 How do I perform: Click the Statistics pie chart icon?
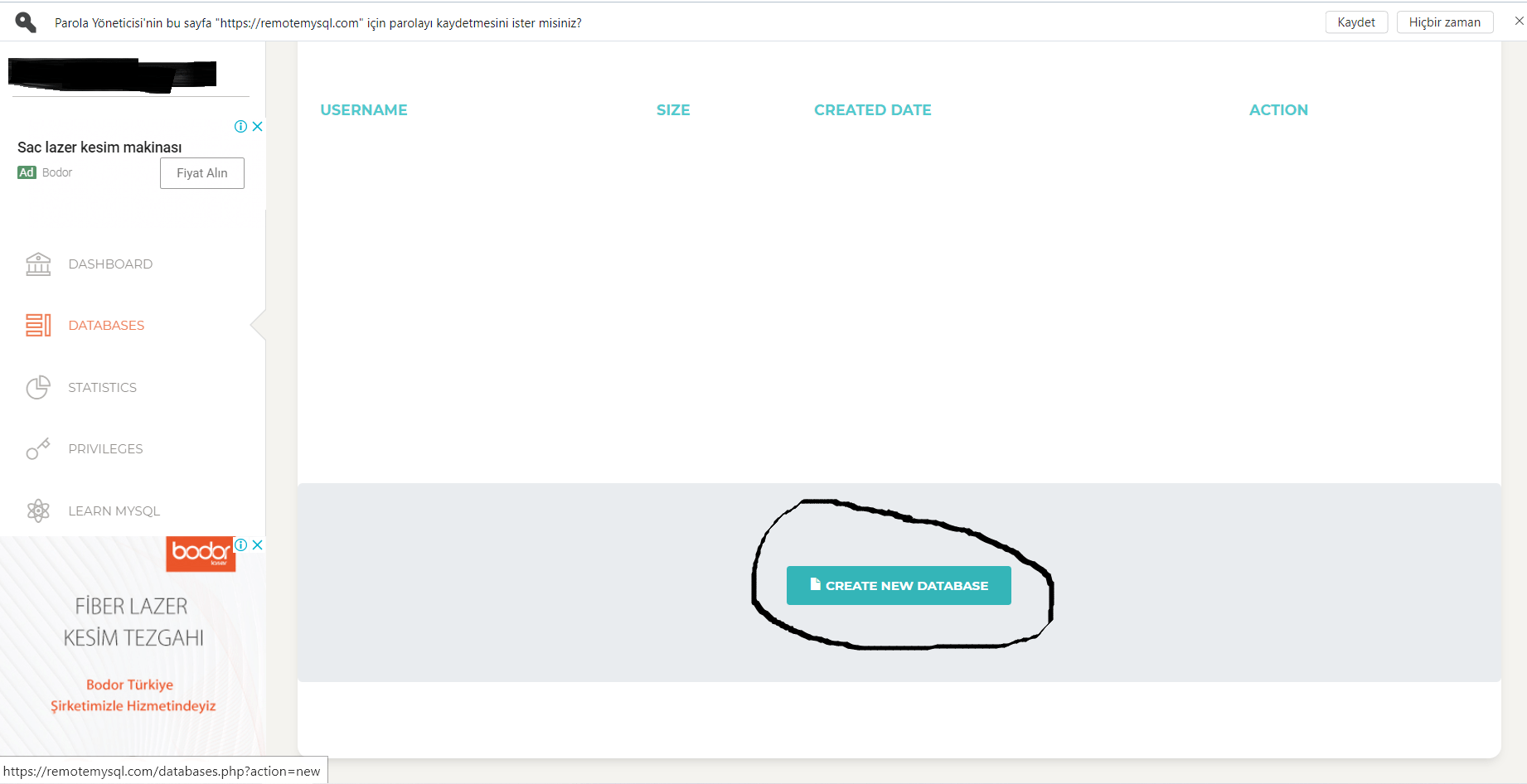38,387
